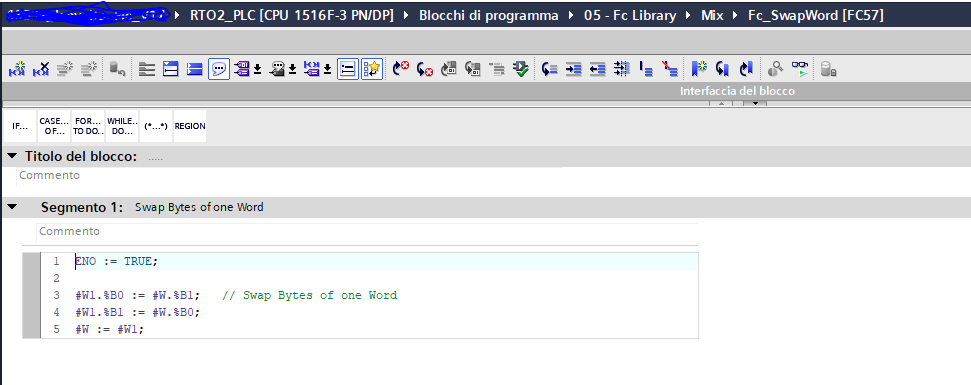Select RTO2_PLC [CPU 1516F-3 PN/DP] breadcrumb
The height and width of the screenshot is (385, 971).
292,15
